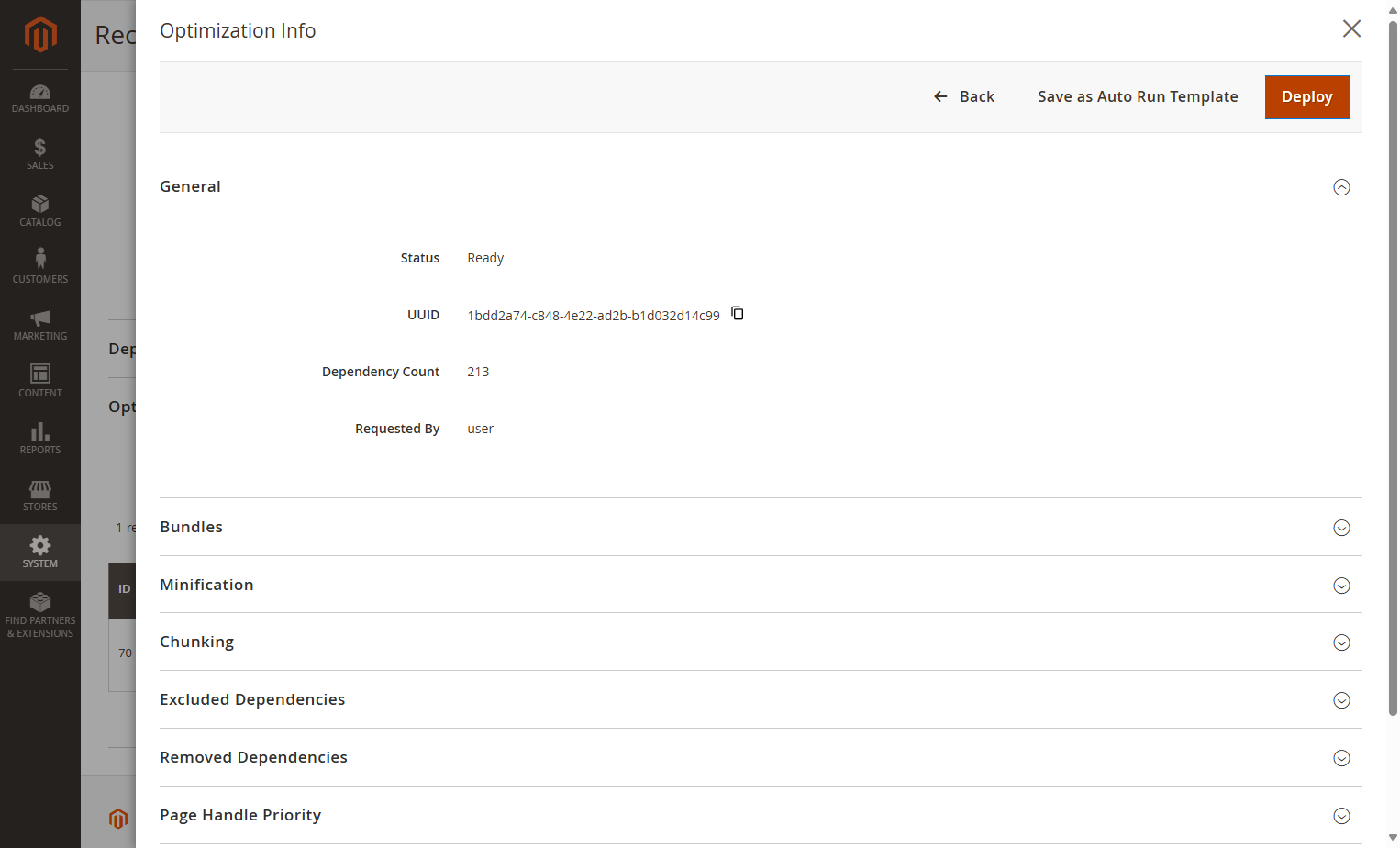This screenshot has width=1400, height=848.
Task: Click the Deploy button
Action: [x=1307, y=97]
